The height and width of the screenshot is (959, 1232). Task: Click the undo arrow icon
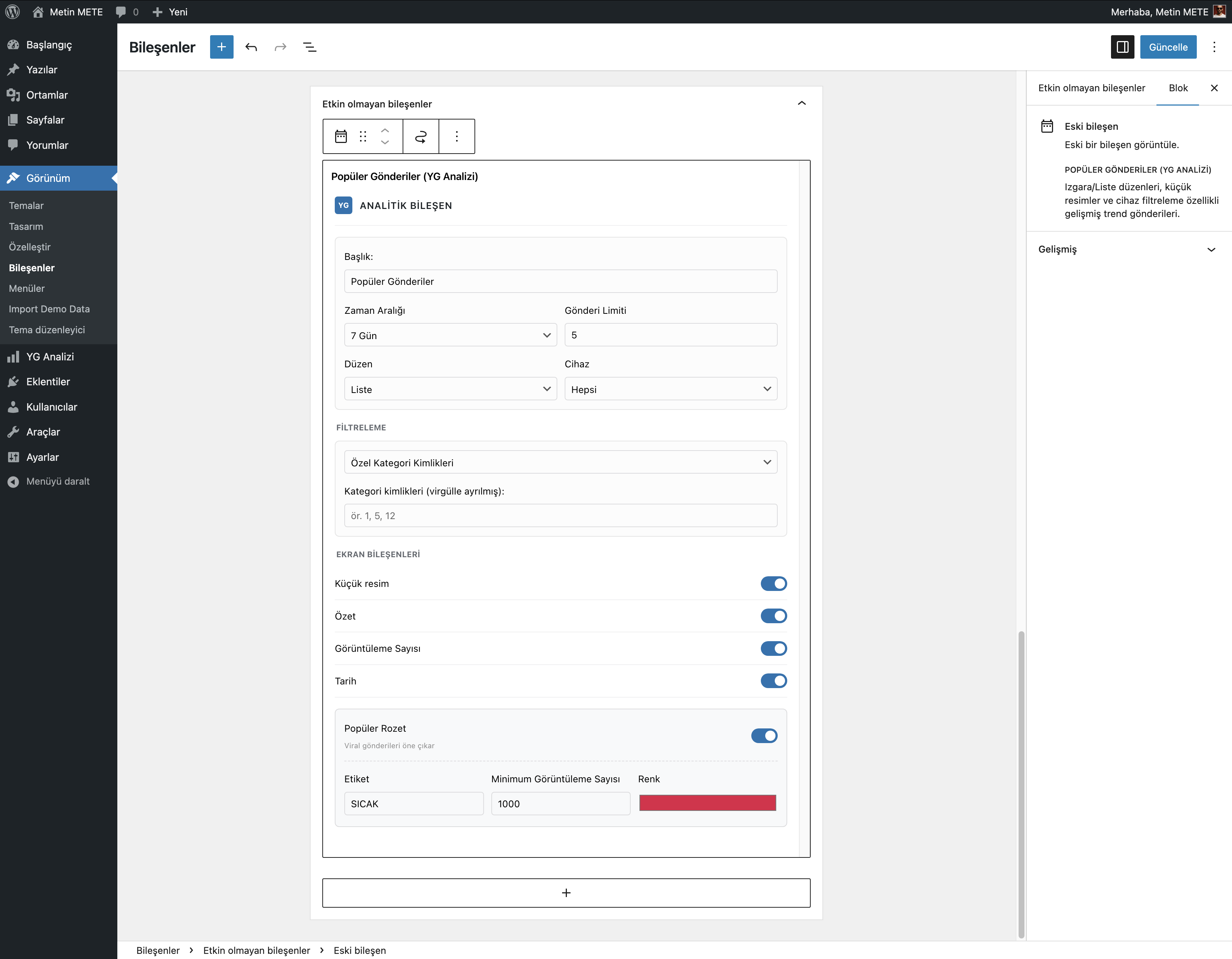(x=251, y=47)
